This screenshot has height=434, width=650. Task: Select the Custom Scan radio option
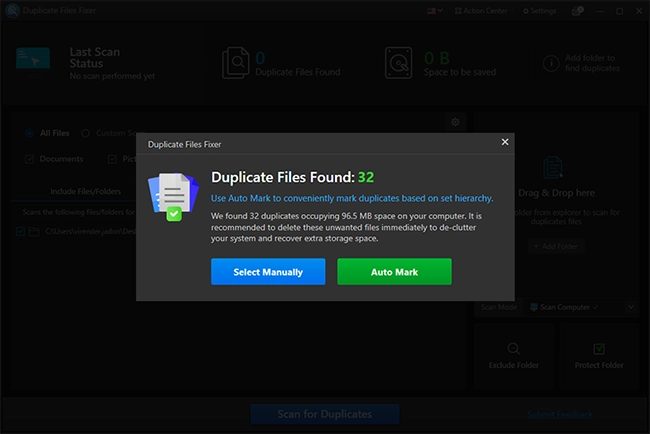85,133
